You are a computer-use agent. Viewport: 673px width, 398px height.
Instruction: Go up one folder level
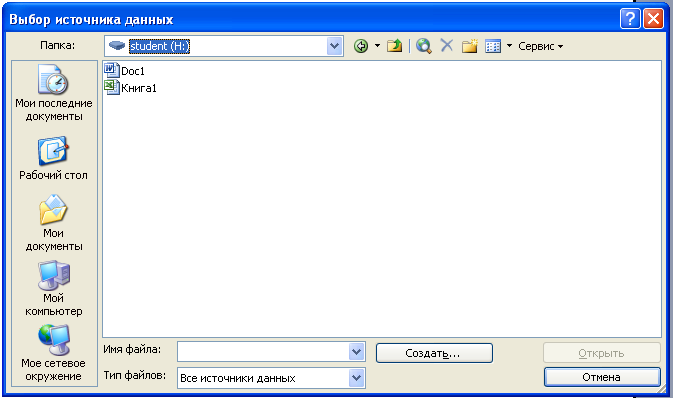(x=394, y=46)
